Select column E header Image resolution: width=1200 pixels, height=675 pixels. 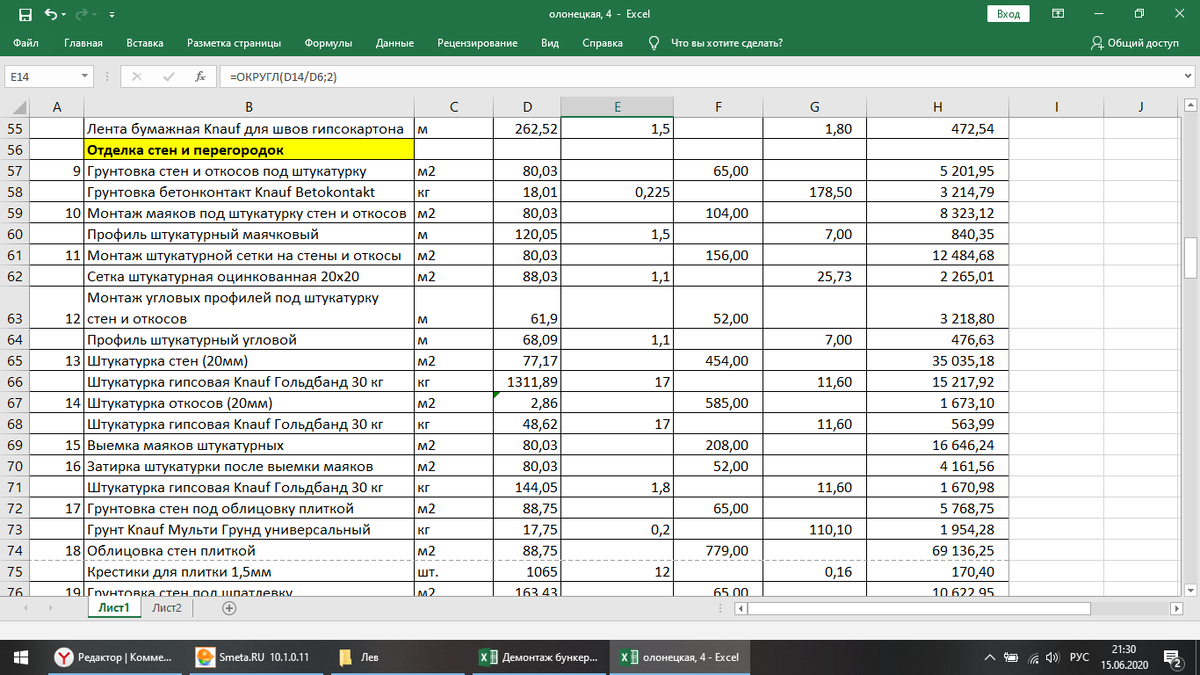pyautogui.click(x=617, y=107)
